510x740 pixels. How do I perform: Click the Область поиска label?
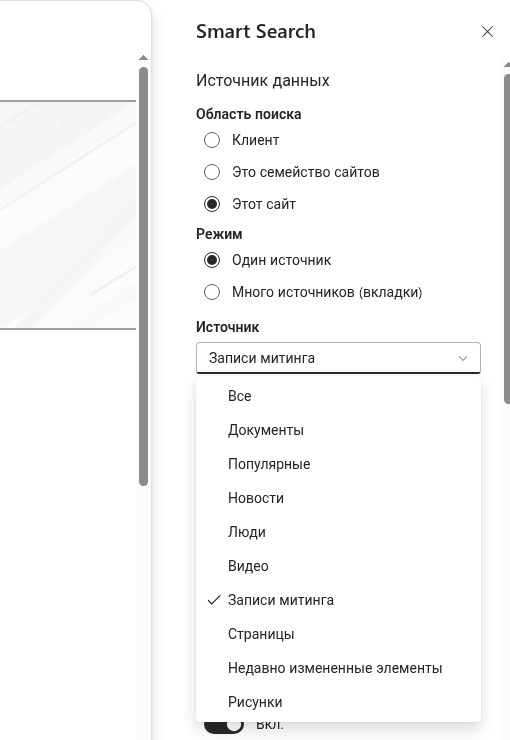249,114
